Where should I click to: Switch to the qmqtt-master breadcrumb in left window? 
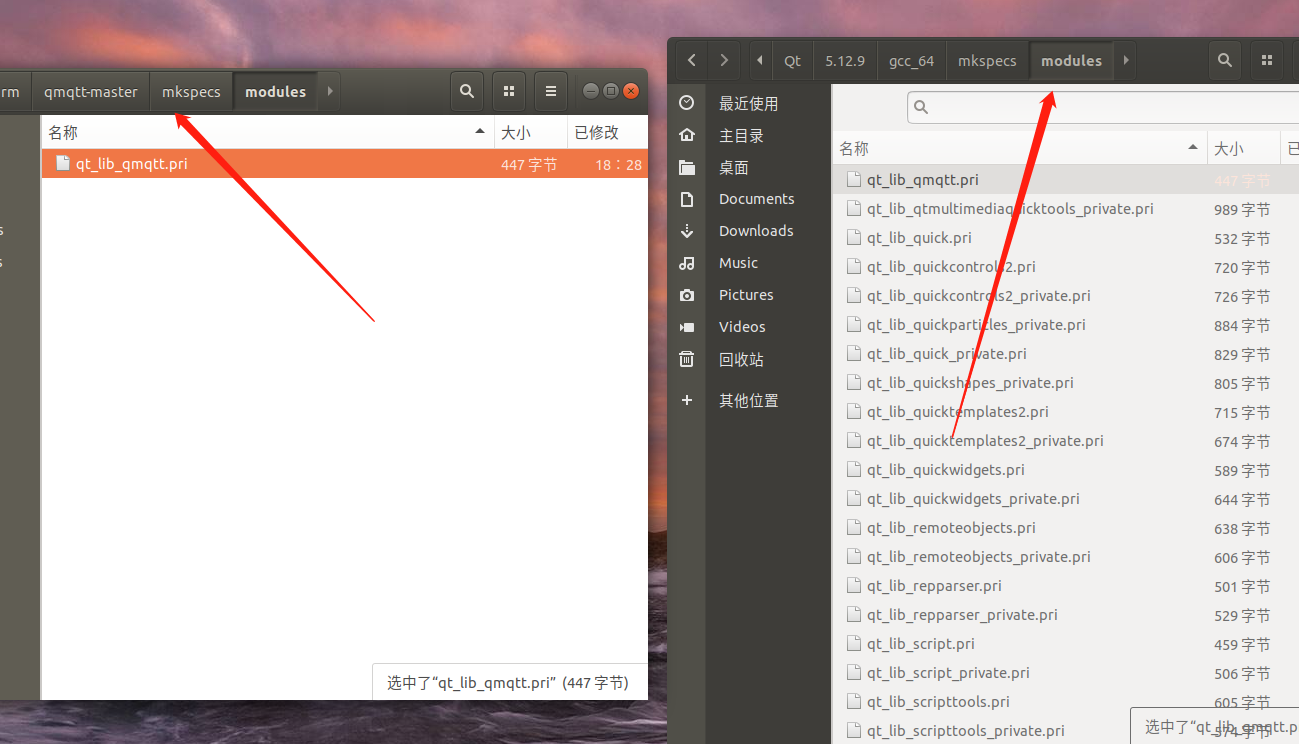pyautogui.click(x=91, y=91)
